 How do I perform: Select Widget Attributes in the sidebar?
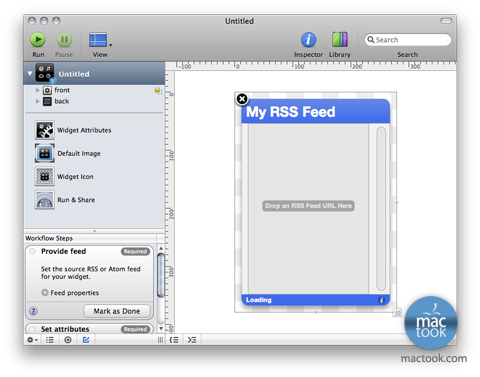coord(73,130)
